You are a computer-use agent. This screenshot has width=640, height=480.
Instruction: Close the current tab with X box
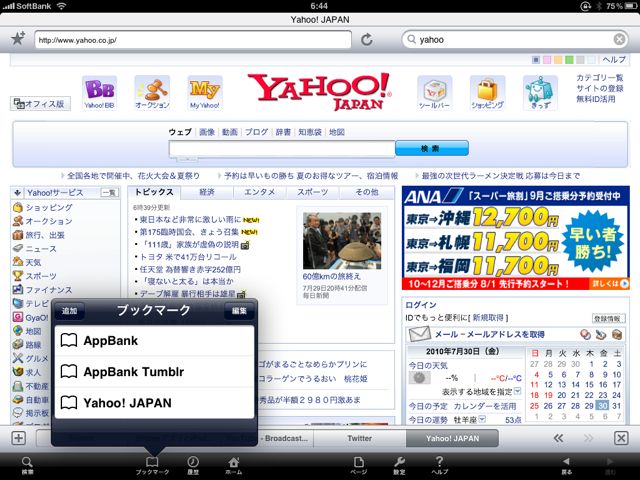coord(621,438)
